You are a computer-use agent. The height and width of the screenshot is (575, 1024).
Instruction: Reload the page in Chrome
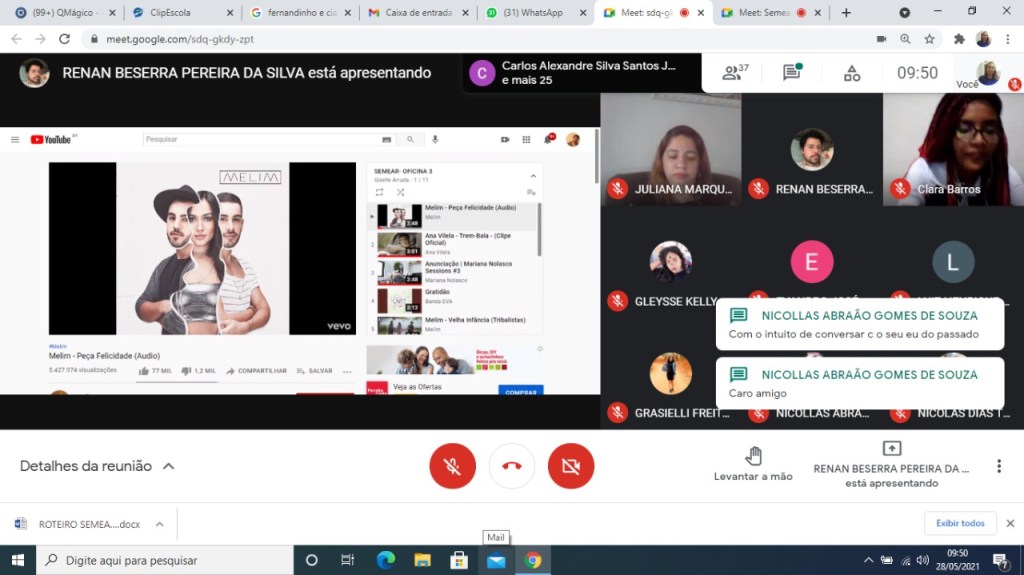coord(65,39)
